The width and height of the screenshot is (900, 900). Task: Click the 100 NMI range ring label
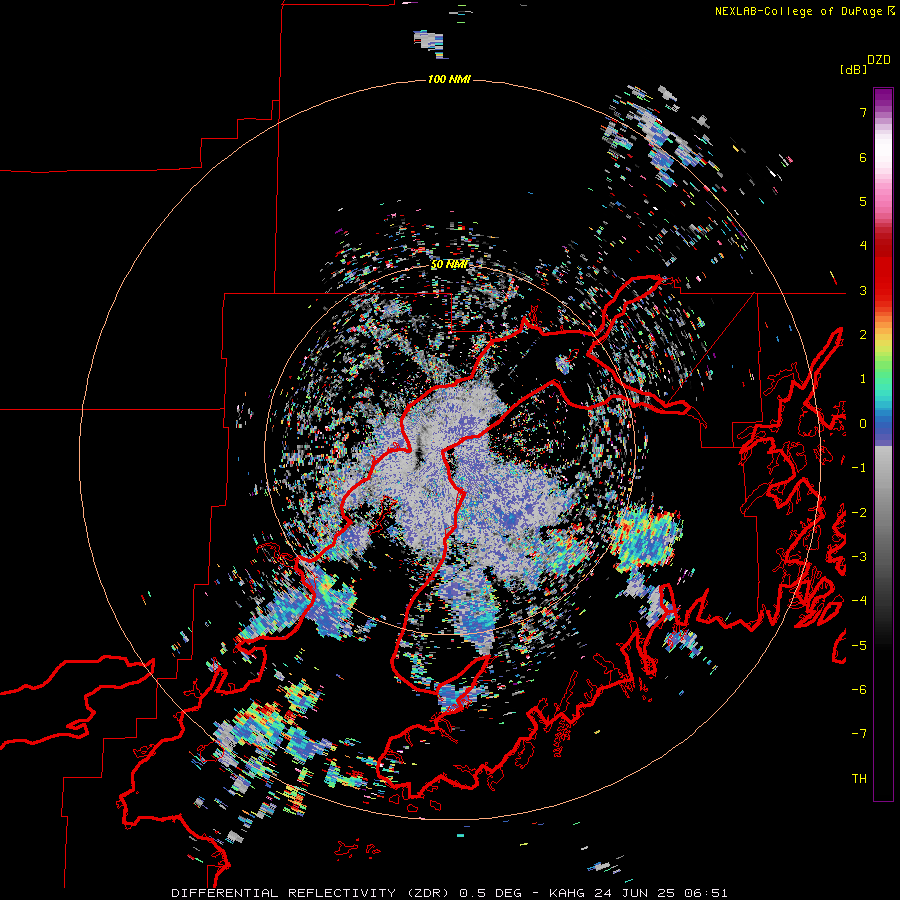449,79
